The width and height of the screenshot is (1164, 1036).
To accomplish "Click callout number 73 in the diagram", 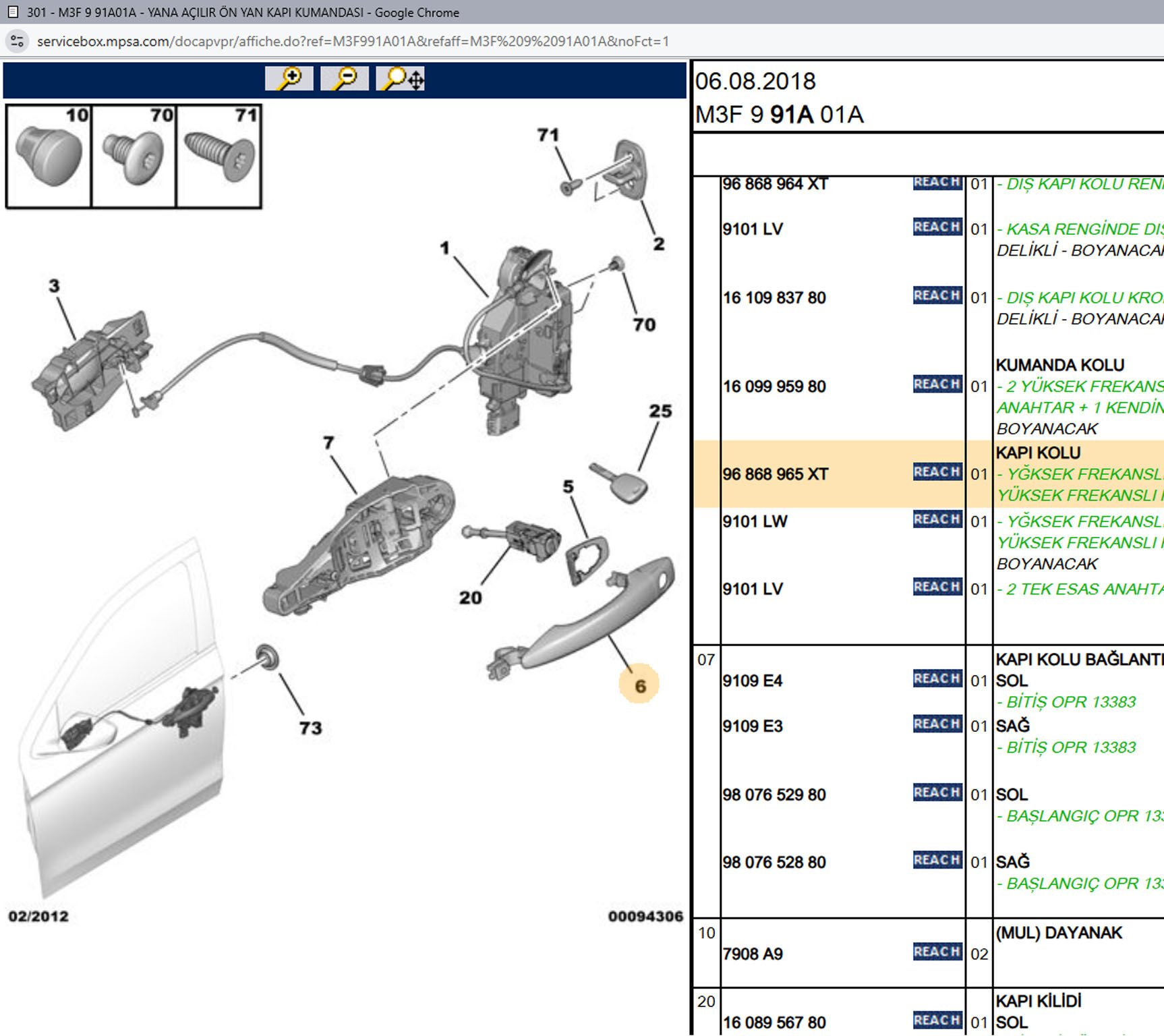I will tap(310, 728).
